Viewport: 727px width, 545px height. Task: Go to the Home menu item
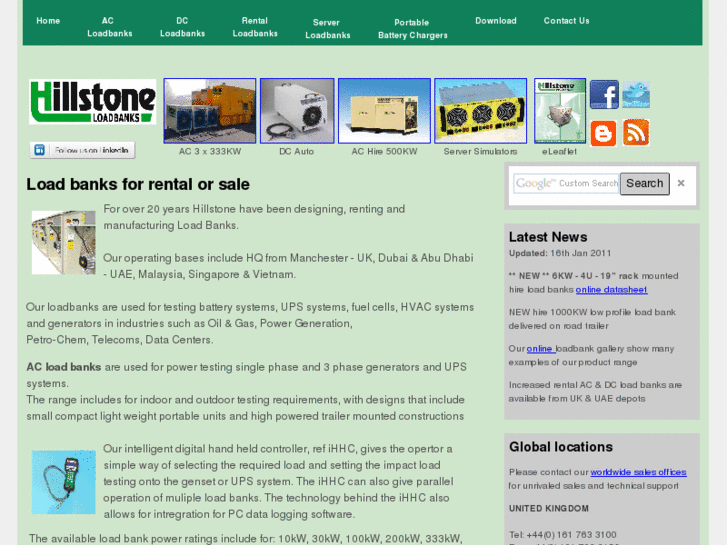coord(48,21)
